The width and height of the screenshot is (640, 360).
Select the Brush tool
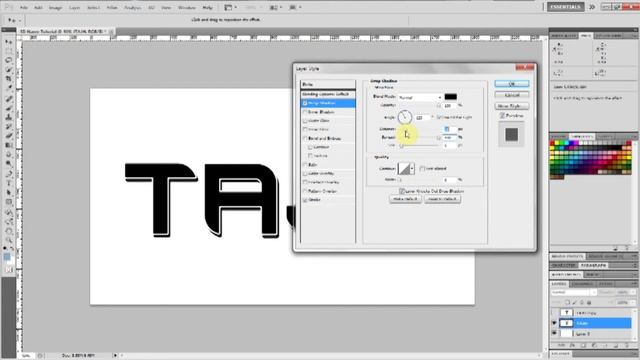click(8, 108)
